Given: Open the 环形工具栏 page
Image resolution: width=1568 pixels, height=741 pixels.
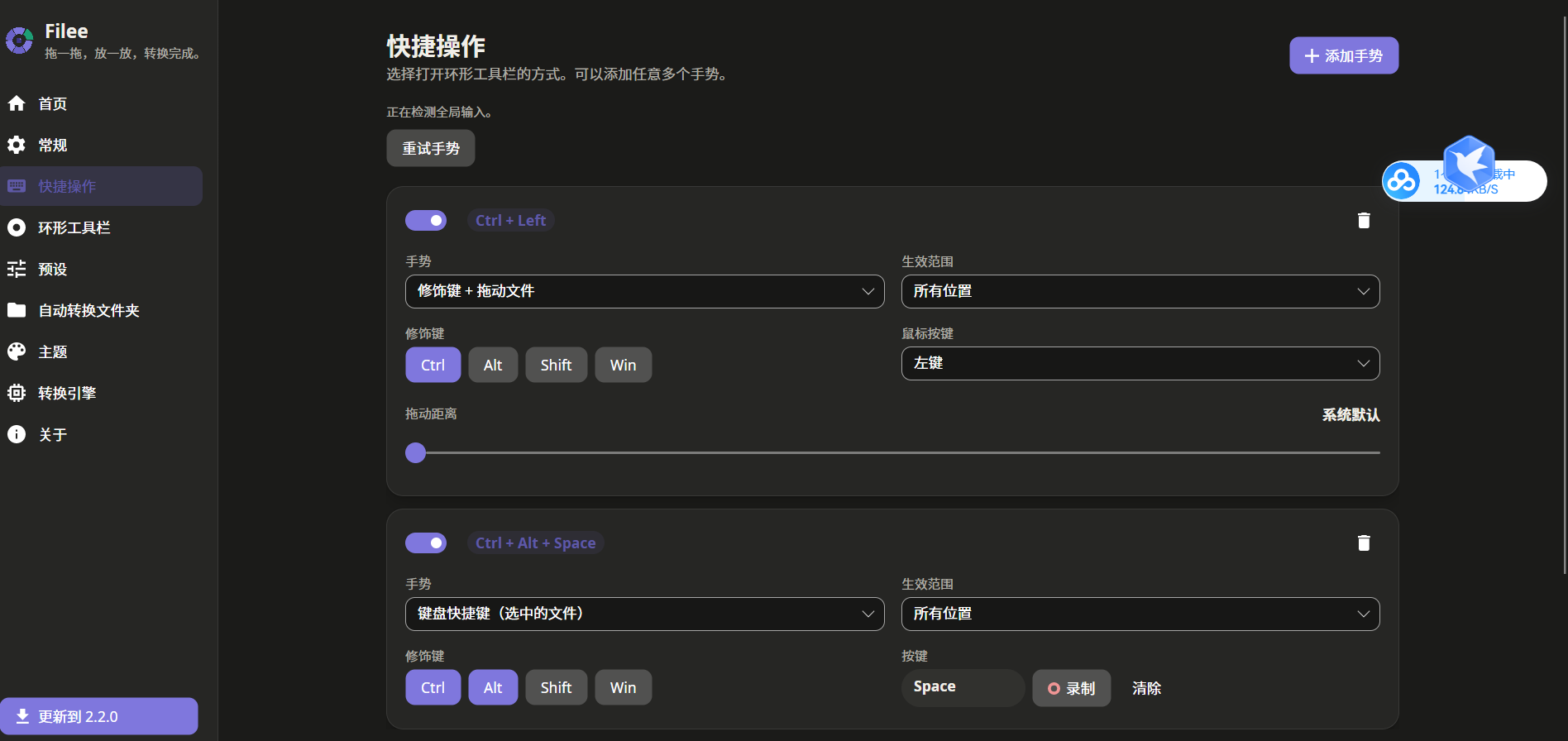Looking at the screenshot, I should click(x=101, y=227).
